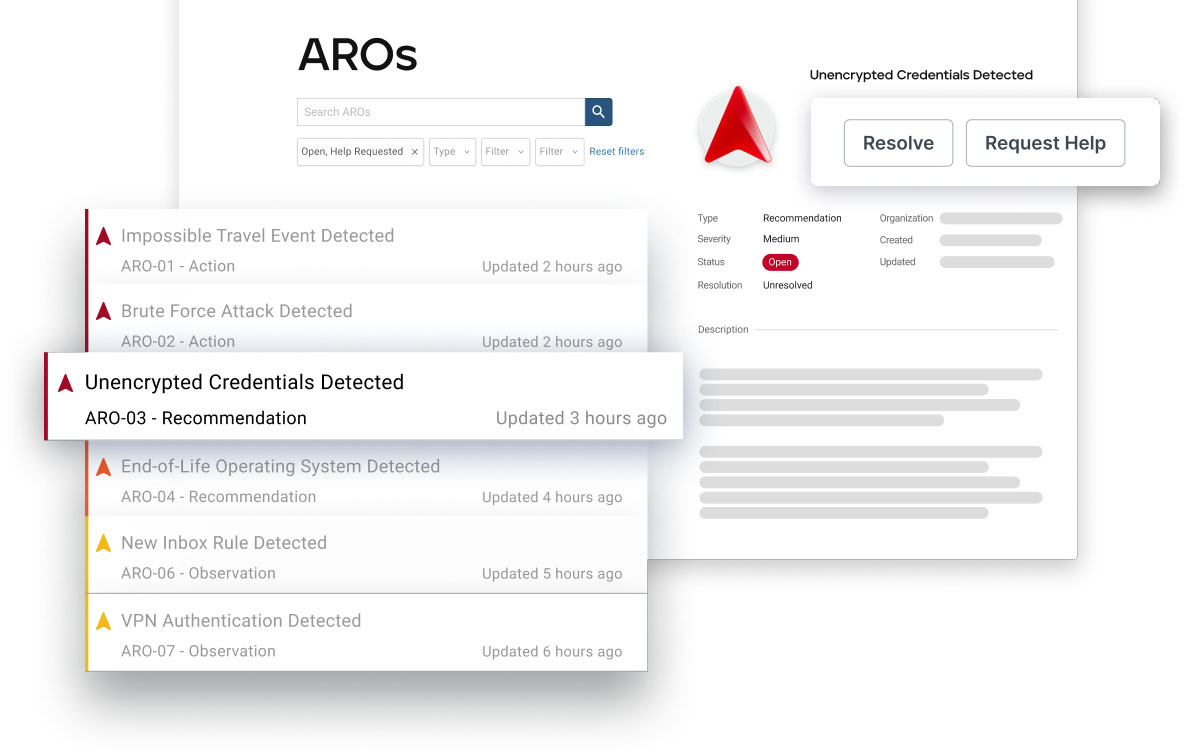Click orange arrow icon beside End-of-Life Operating System

click(x=103, y=467)
